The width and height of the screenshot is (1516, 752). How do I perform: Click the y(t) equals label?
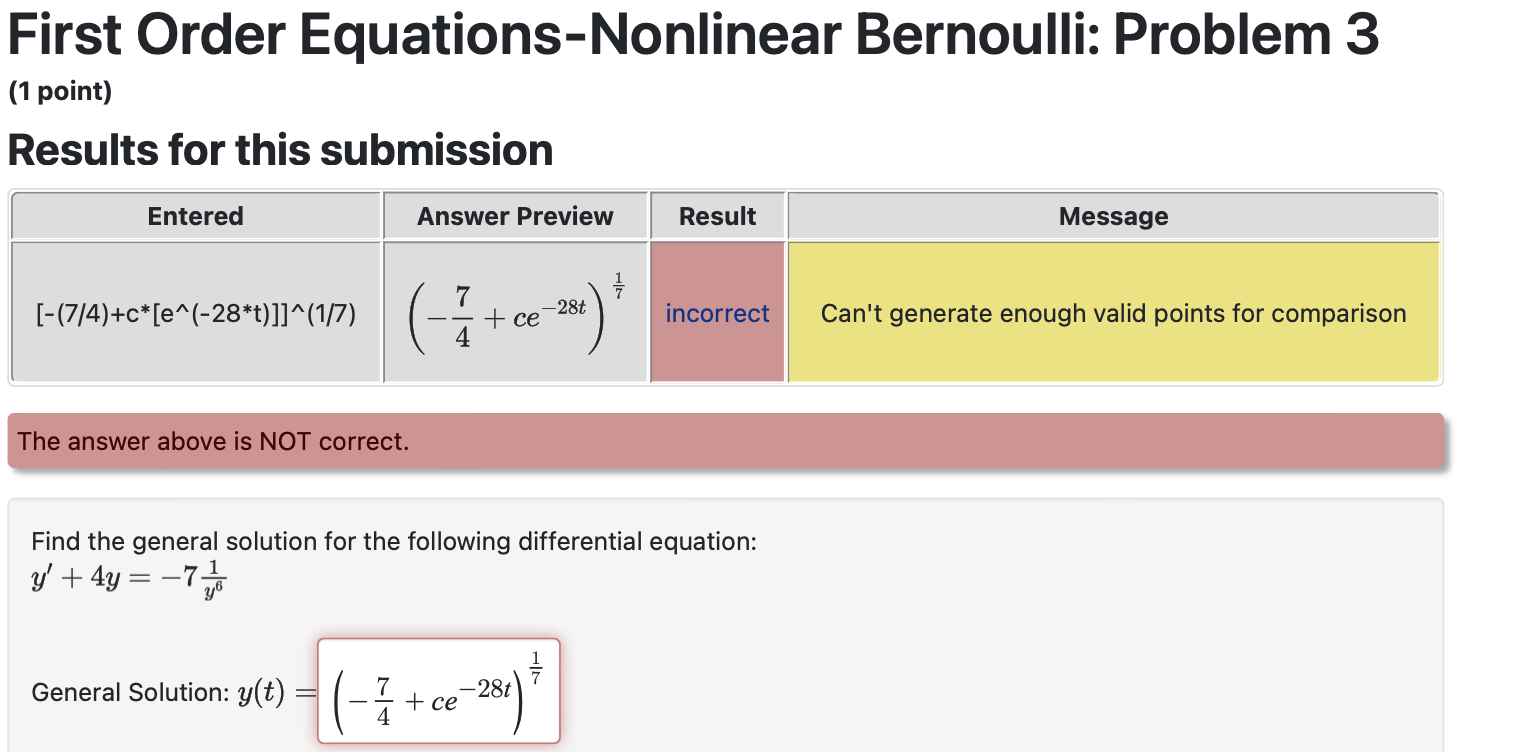point(273,690)
